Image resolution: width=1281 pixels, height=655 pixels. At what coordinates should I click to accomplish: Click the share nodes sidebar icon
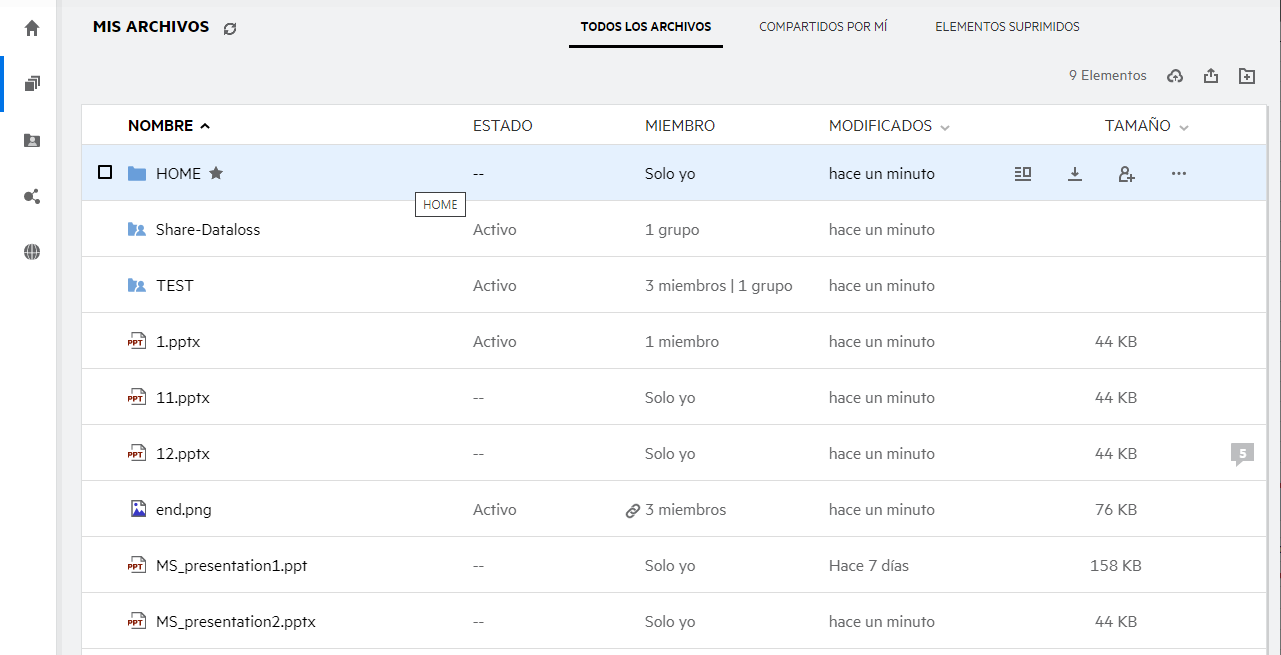[32, 197]
